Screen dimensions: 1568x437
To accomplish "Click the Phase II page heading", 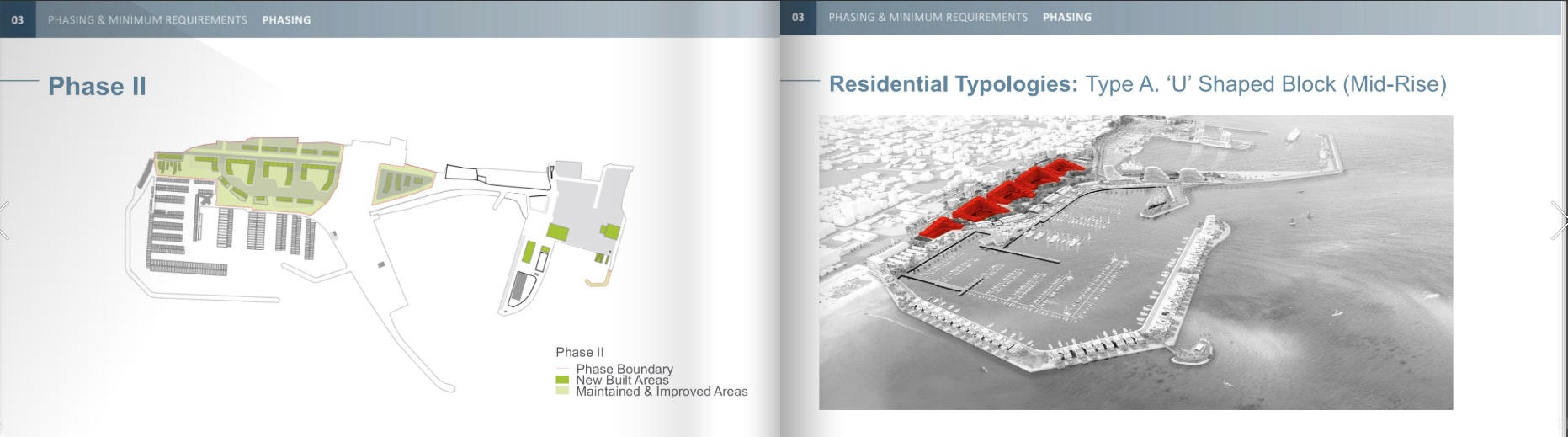I will (97, 86).
